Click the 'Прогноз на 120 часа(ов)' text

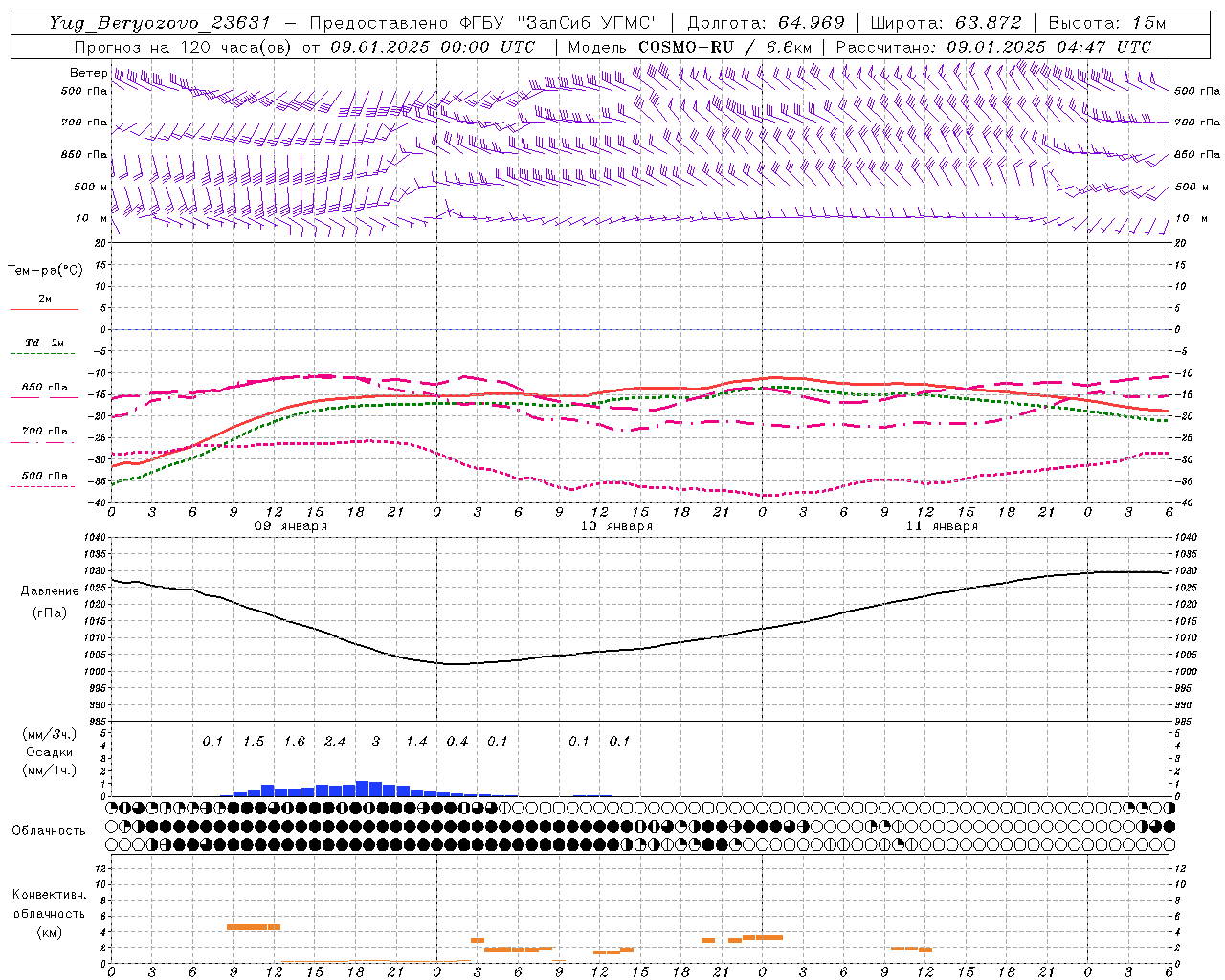coord(184,47)
